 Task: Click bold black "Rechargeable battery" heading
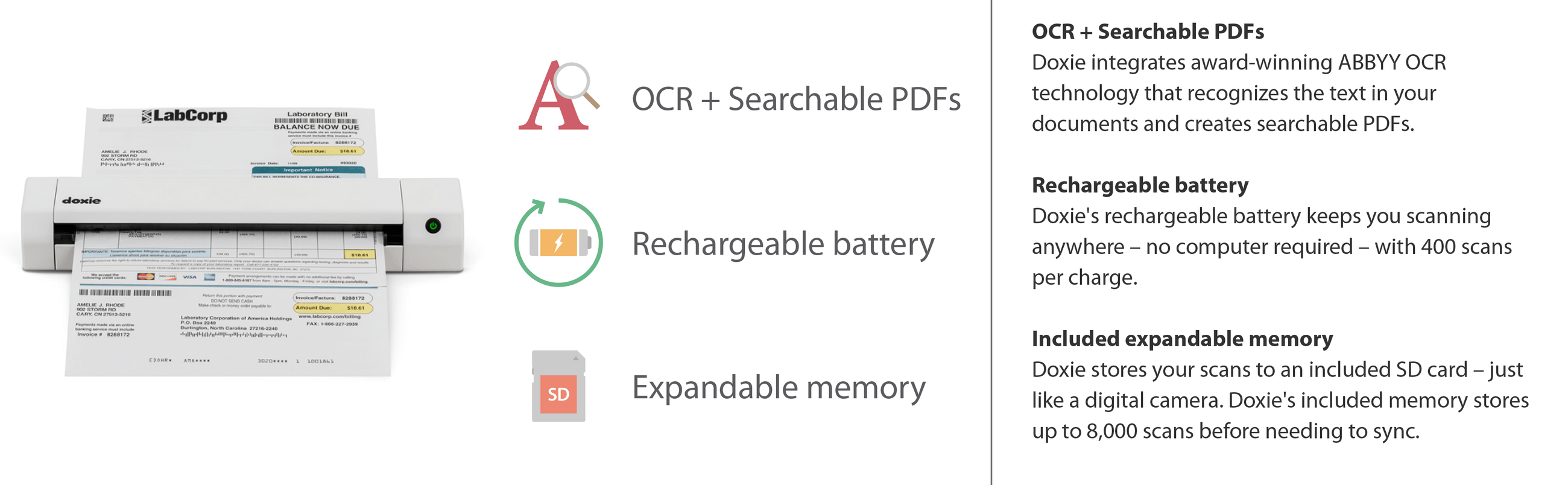tap(1139, 185)
